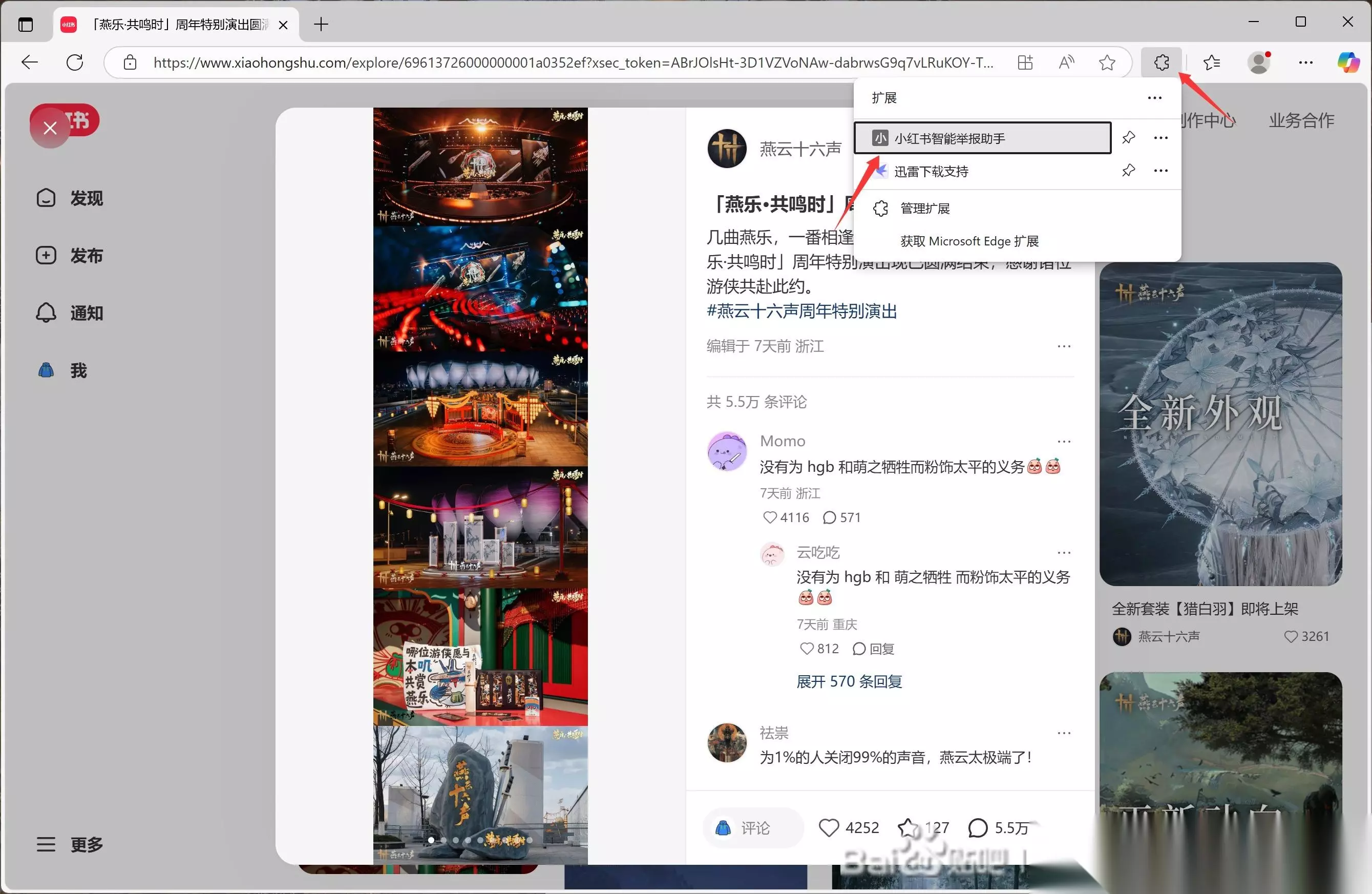This screenshot has width=1372, height=894.
Task: Open more options on 云吃吃's reply
Action: coord(1064,553)
